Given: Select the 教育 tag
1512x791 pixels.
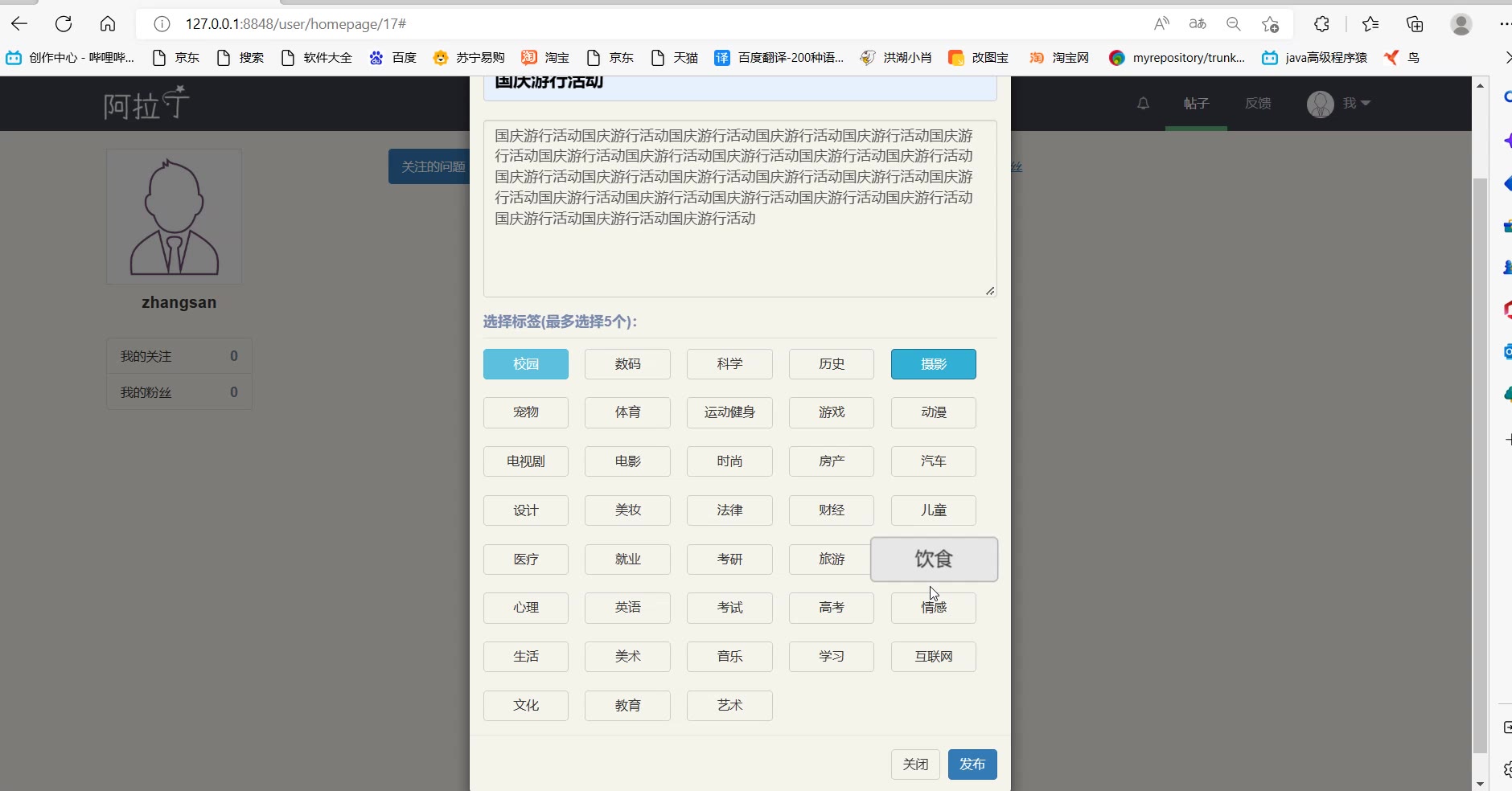Looking at the screenshot, I should click(627, 706).
